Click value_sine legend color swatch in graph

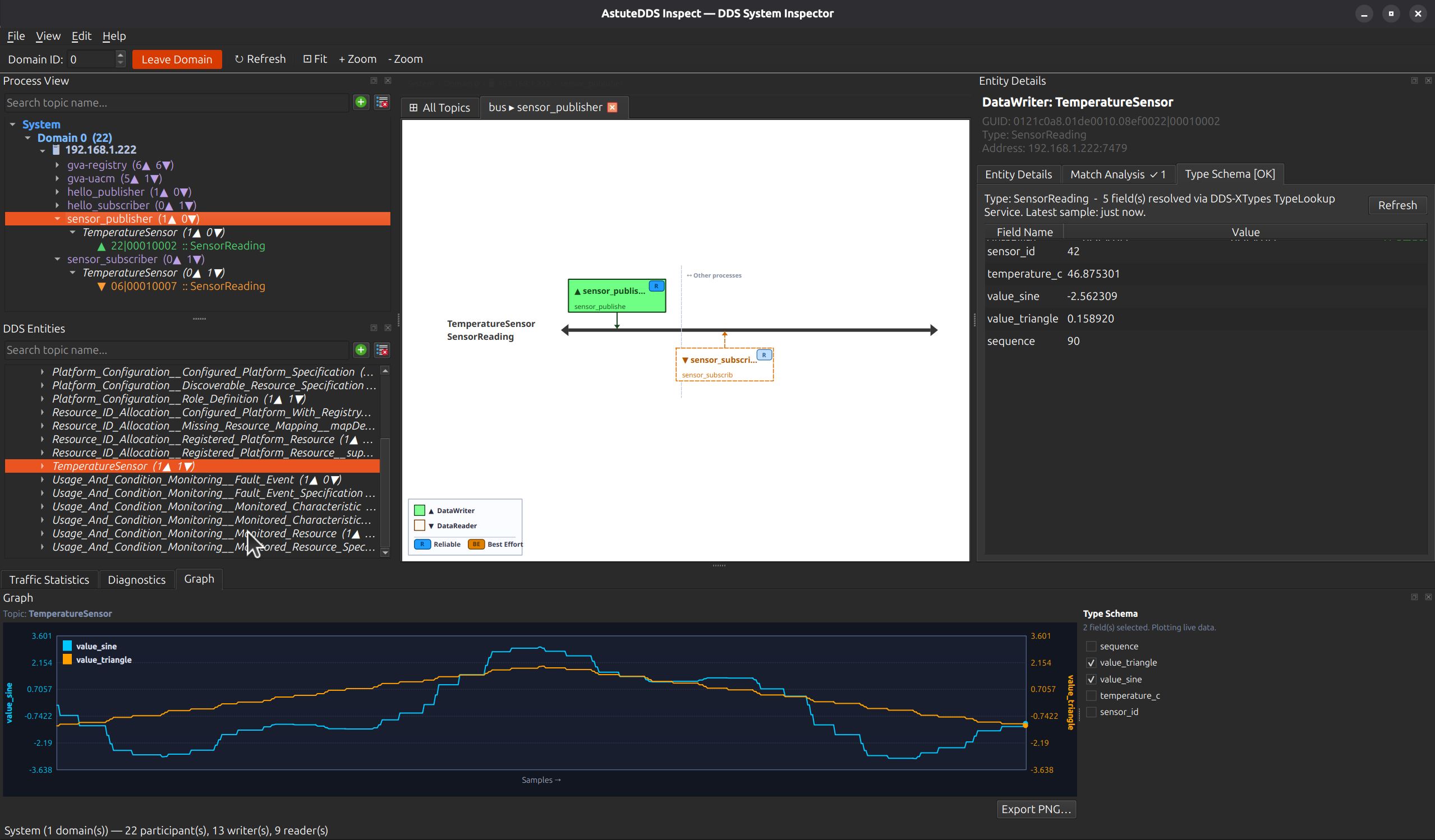(x=67, y=646)
